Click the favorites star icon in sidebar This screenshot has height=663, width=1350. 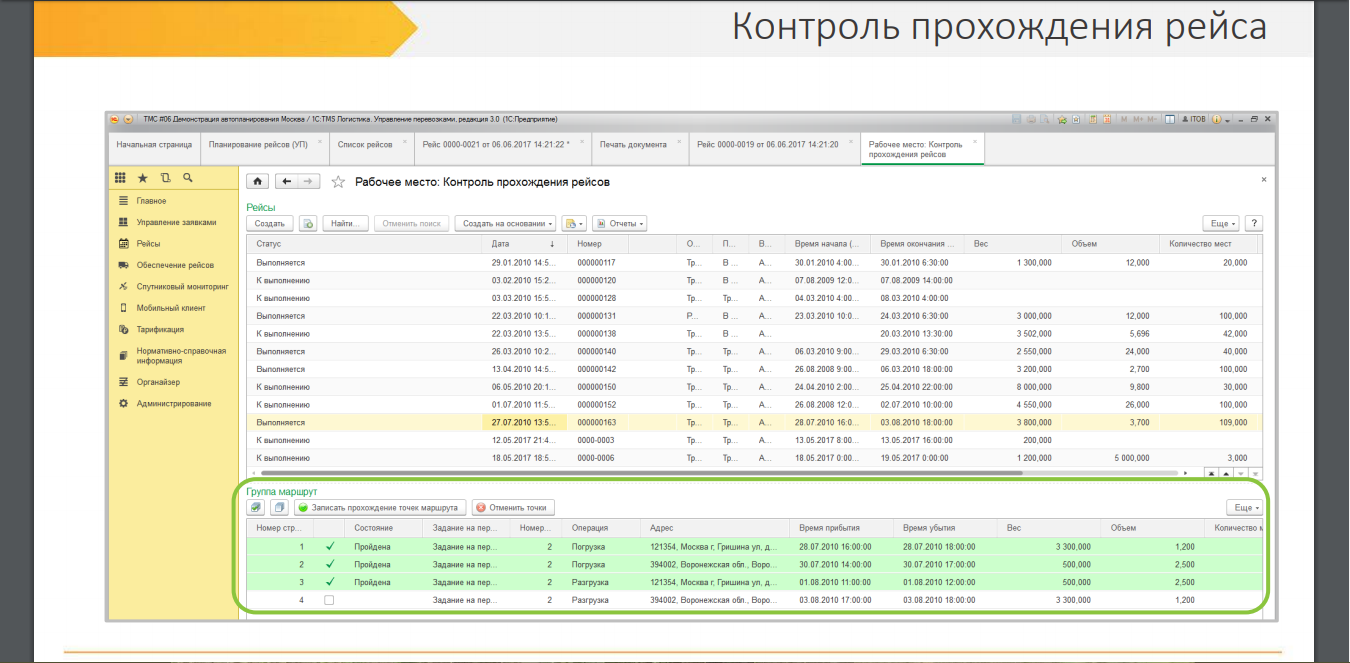click(142, 177)
